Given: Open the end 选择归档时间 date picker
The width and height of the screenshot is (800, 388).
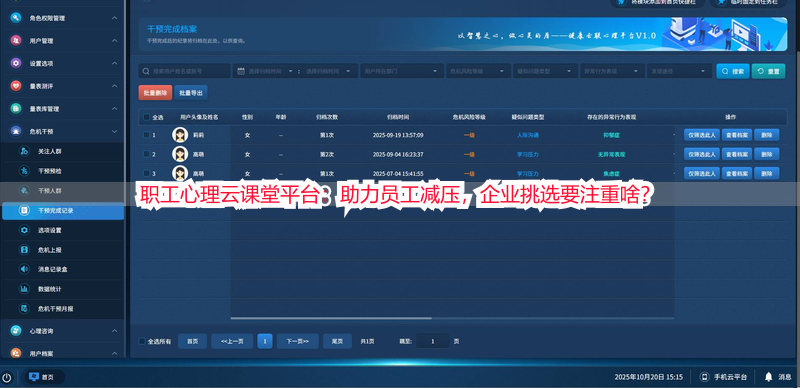Looking at the screenshot, I should [x=329, y=71].
